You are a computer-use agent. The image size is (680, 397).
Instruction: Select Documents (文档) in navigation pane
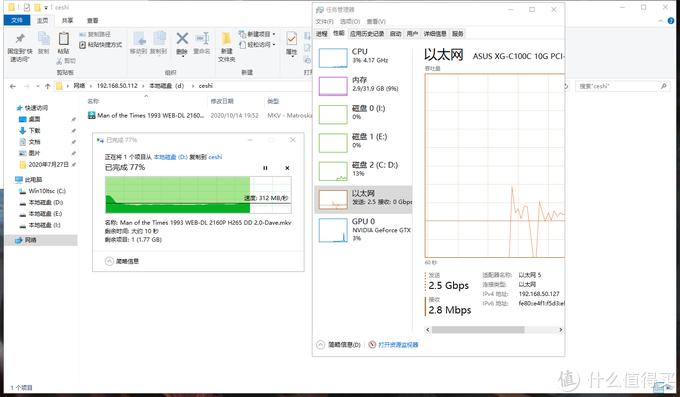point(34,142)
